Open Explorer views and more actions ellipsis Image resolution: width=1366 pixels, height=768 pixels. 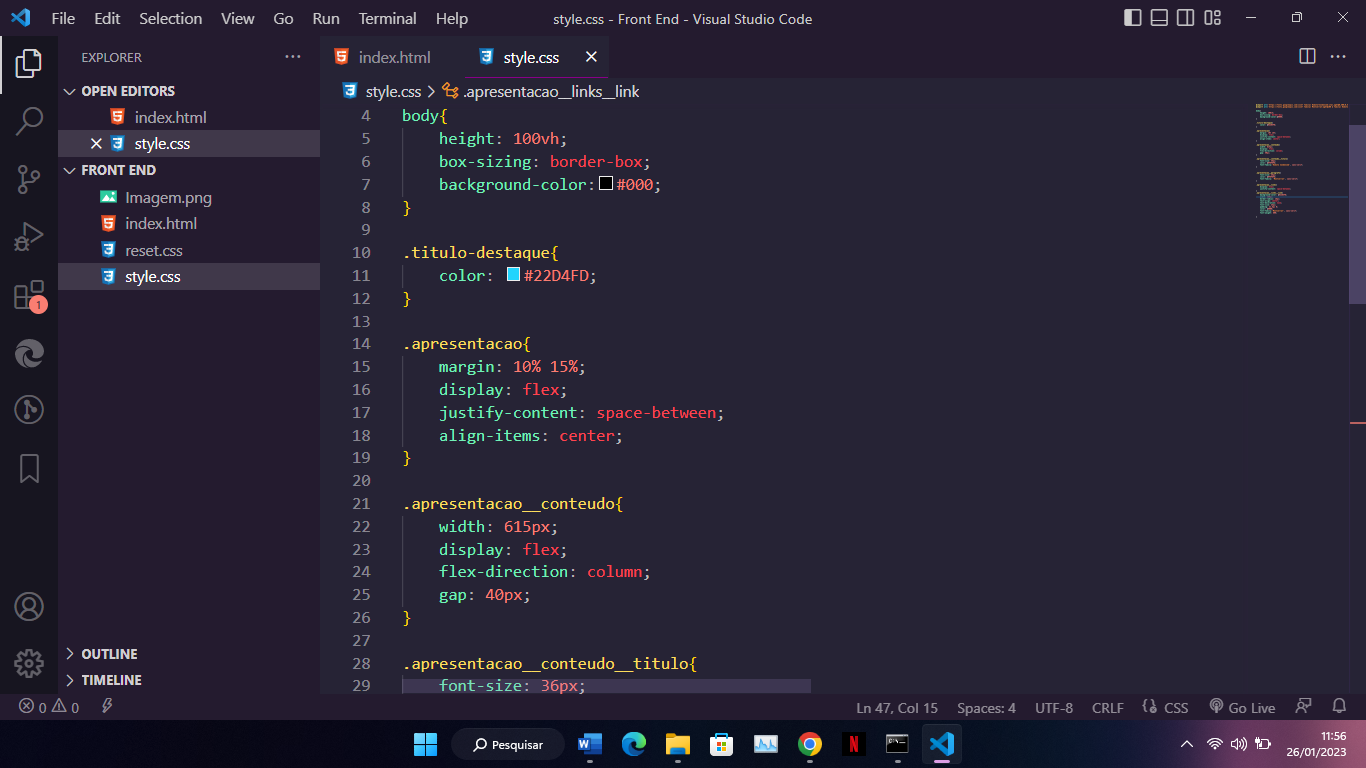pyautogui.click(x=293, y=57)
